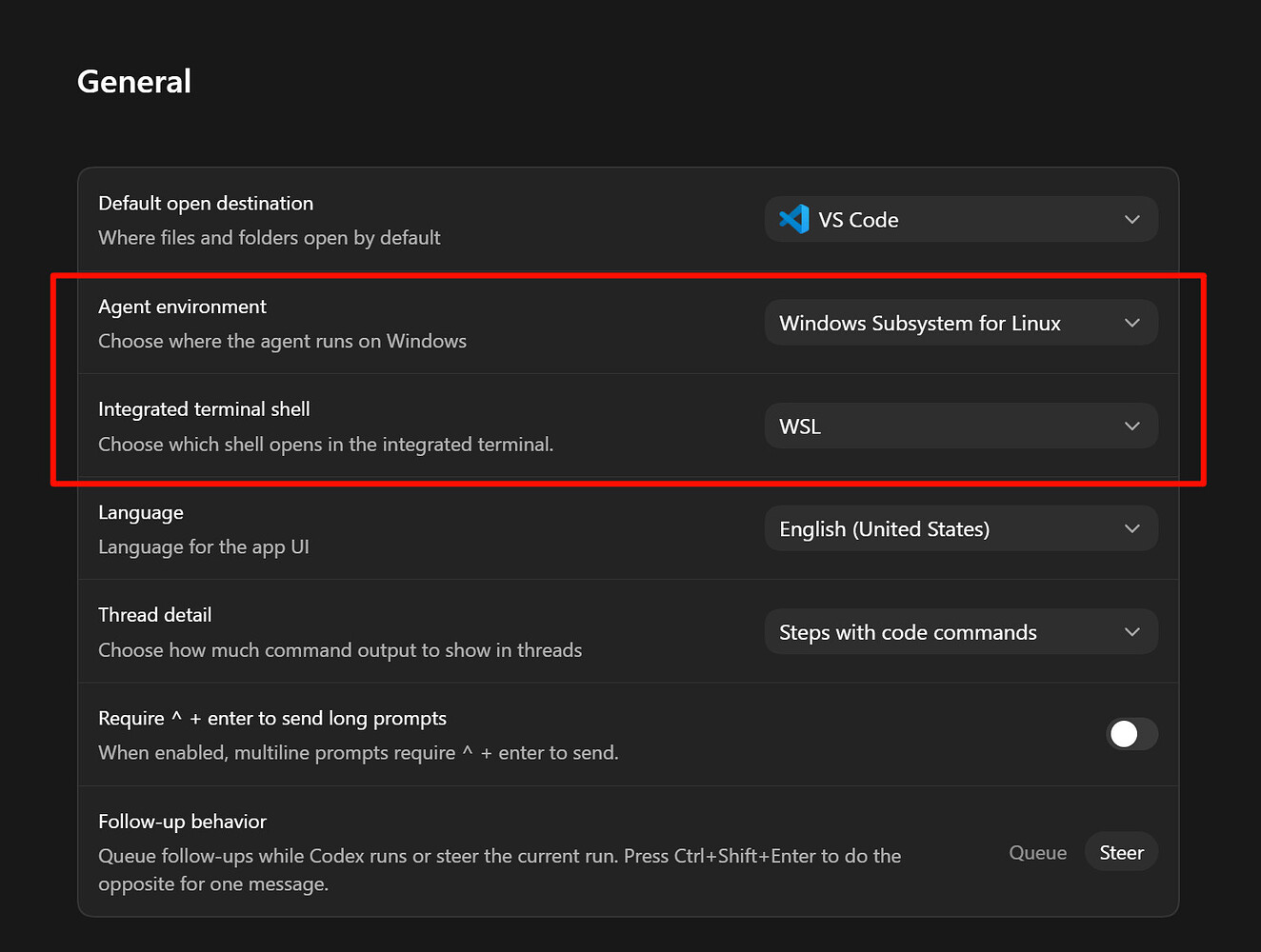Screen dimensions: 1261x952
Task: Open the Integrated terminal shell dropdown
Action: click(x=961, y=426)
